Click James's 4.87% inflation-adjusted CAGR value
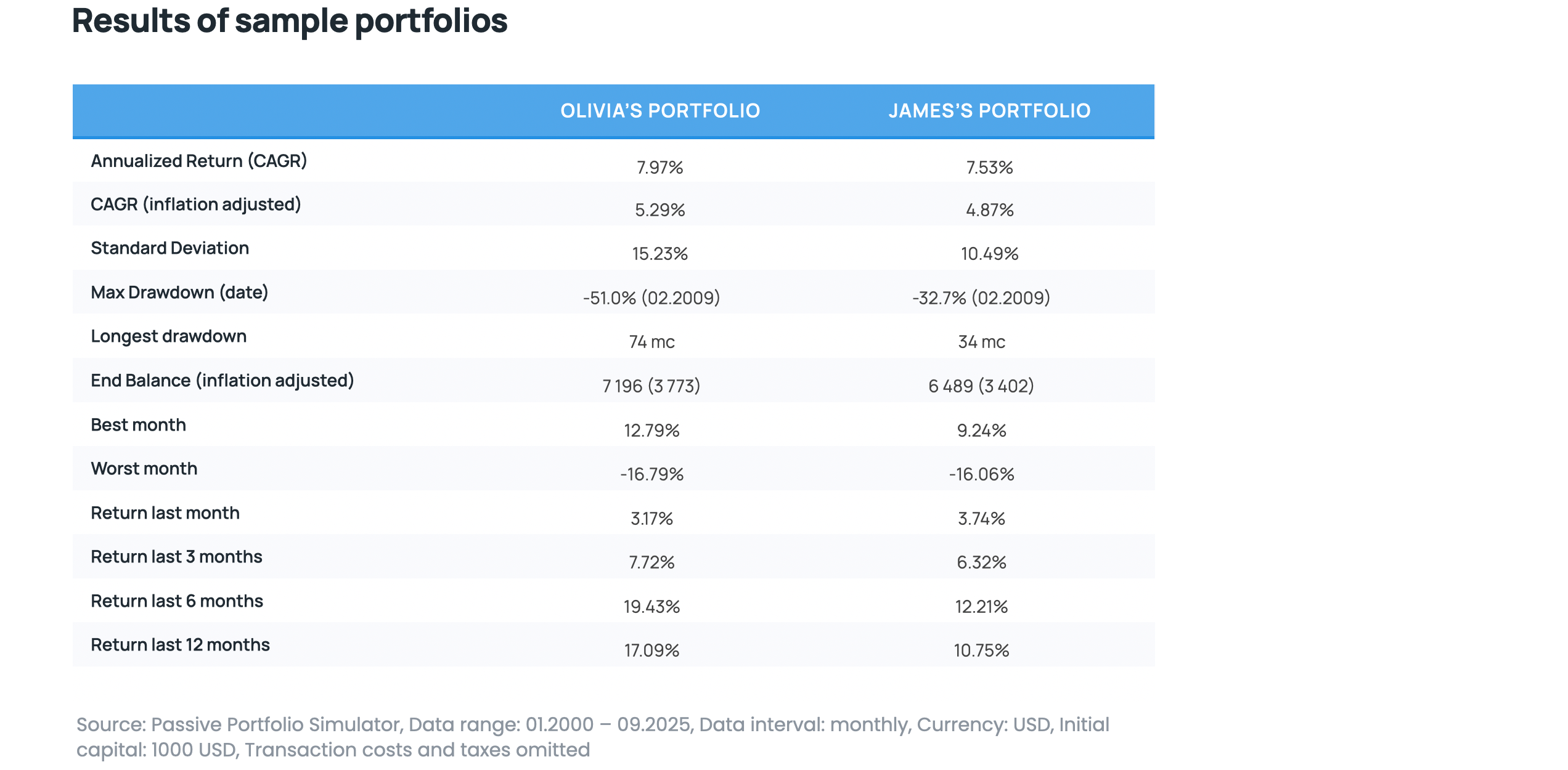The height and width of the screenshot is (770, 1568). pyautogui.click(x=989, y=210)
